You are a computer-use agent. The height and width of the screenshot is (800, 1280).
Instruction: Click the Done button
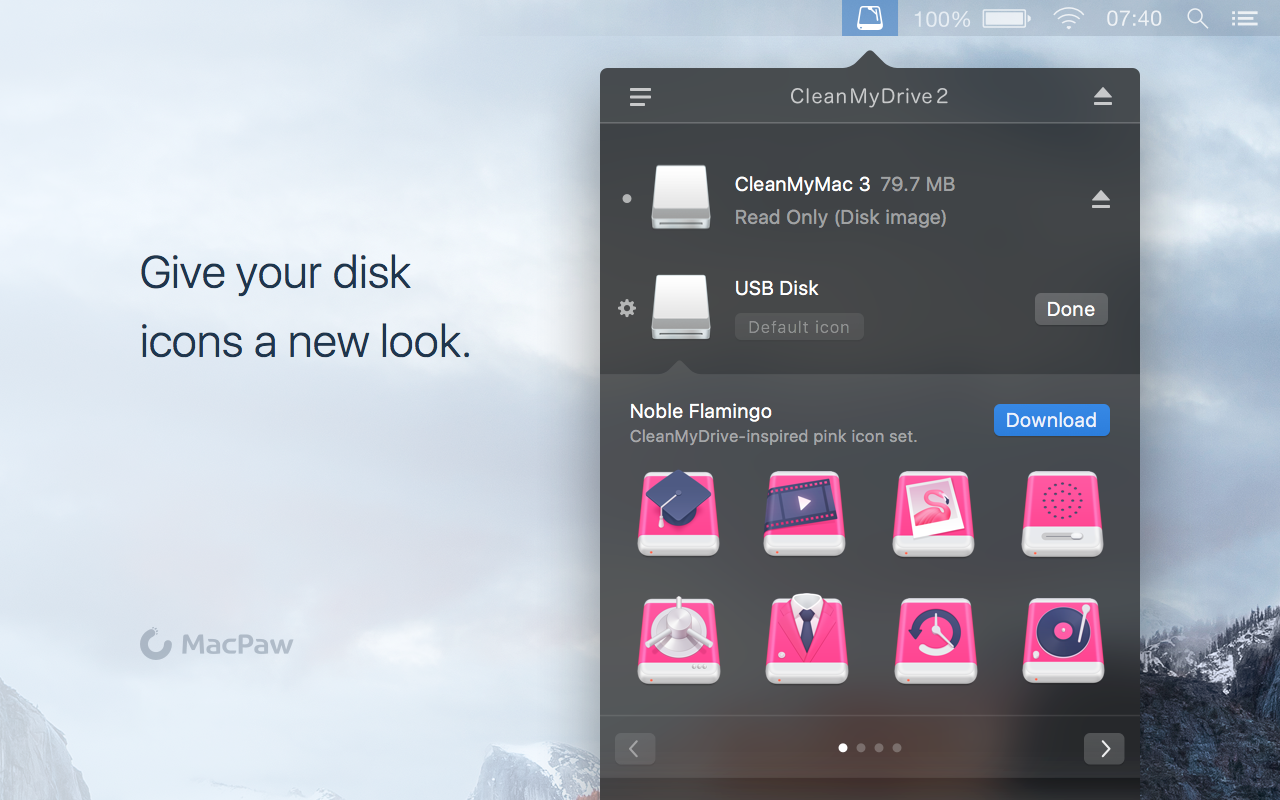pyautogui.click(x=1071, y=309)
